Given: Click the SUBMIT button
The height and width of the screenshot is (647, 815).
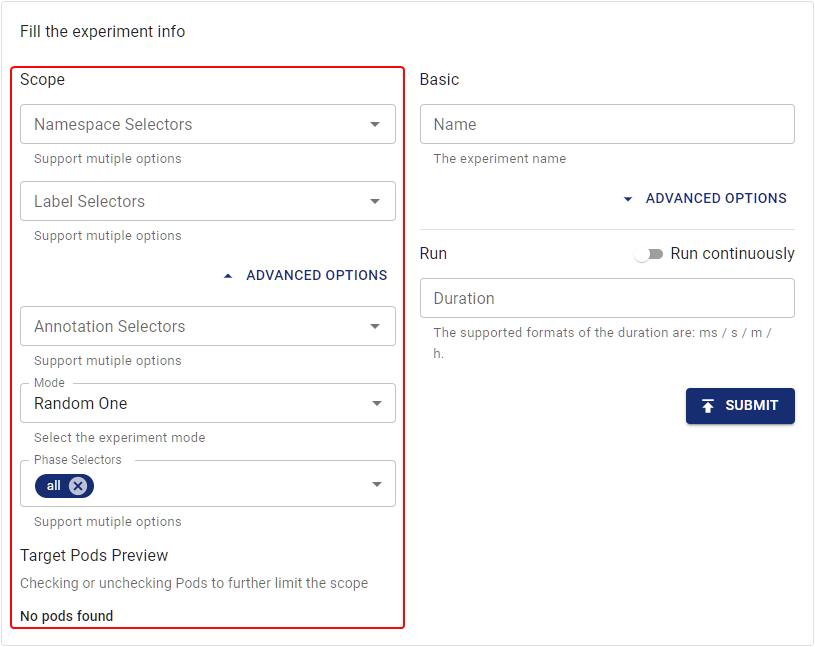Looking at the screenshot, I should [740, 405].
